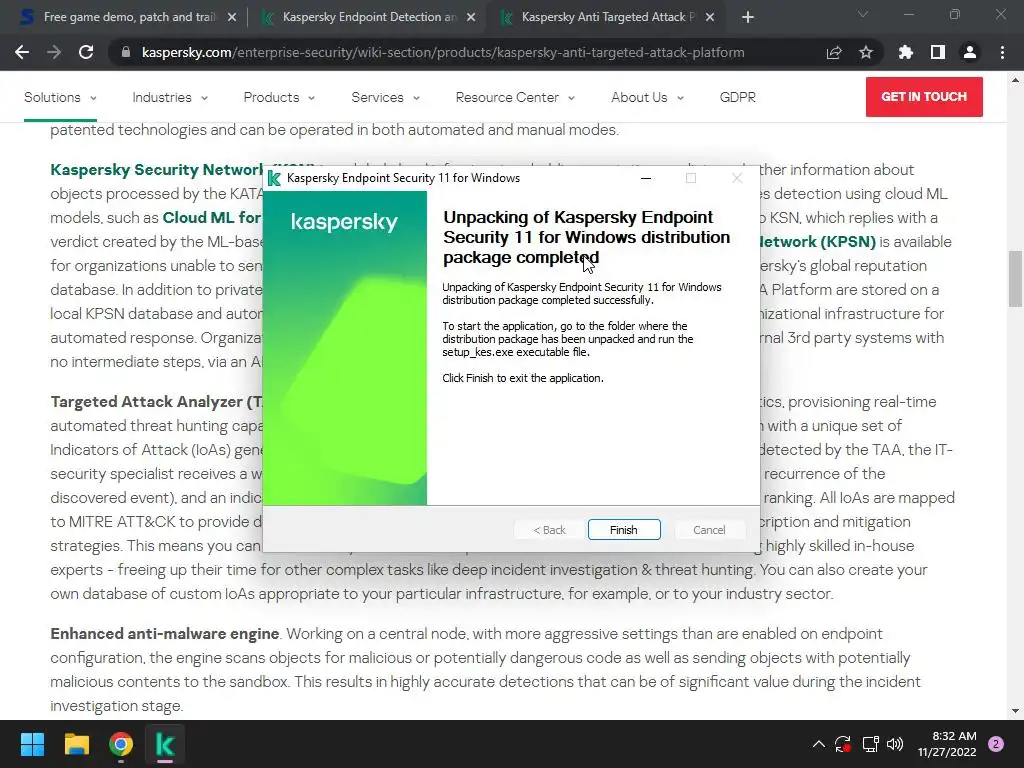Close the Kaspersky Anti Targeted Attack tab

710,17
